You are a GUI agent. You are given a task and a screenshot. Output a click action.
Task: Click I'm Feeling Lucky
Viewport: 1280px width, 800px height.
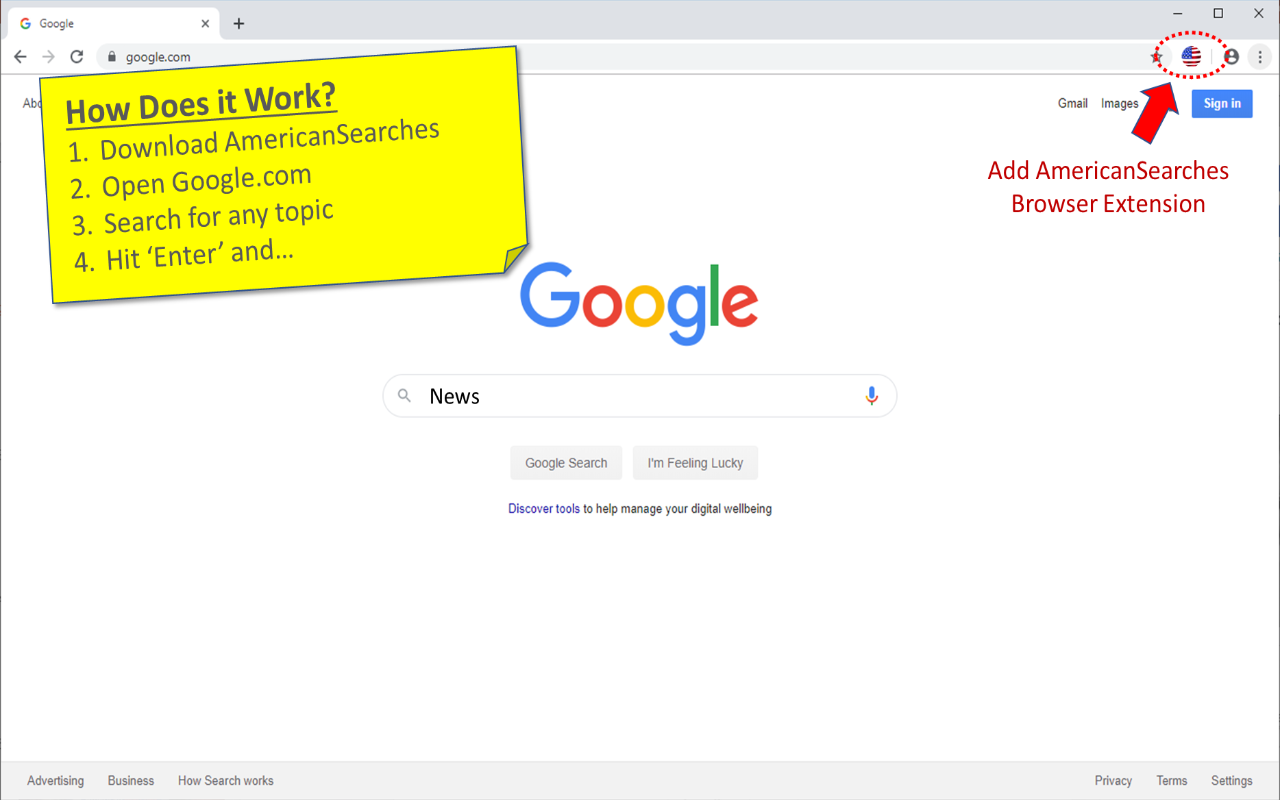[695, 462]
